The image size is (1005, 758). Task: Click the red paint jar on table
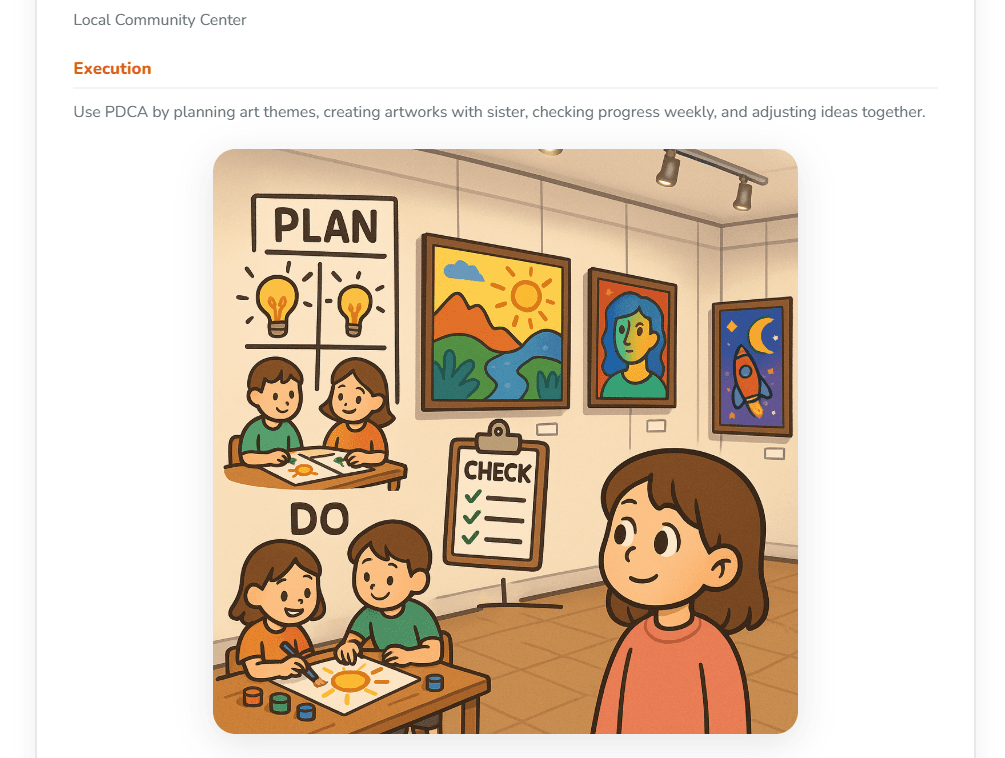(x=253, y=696)
